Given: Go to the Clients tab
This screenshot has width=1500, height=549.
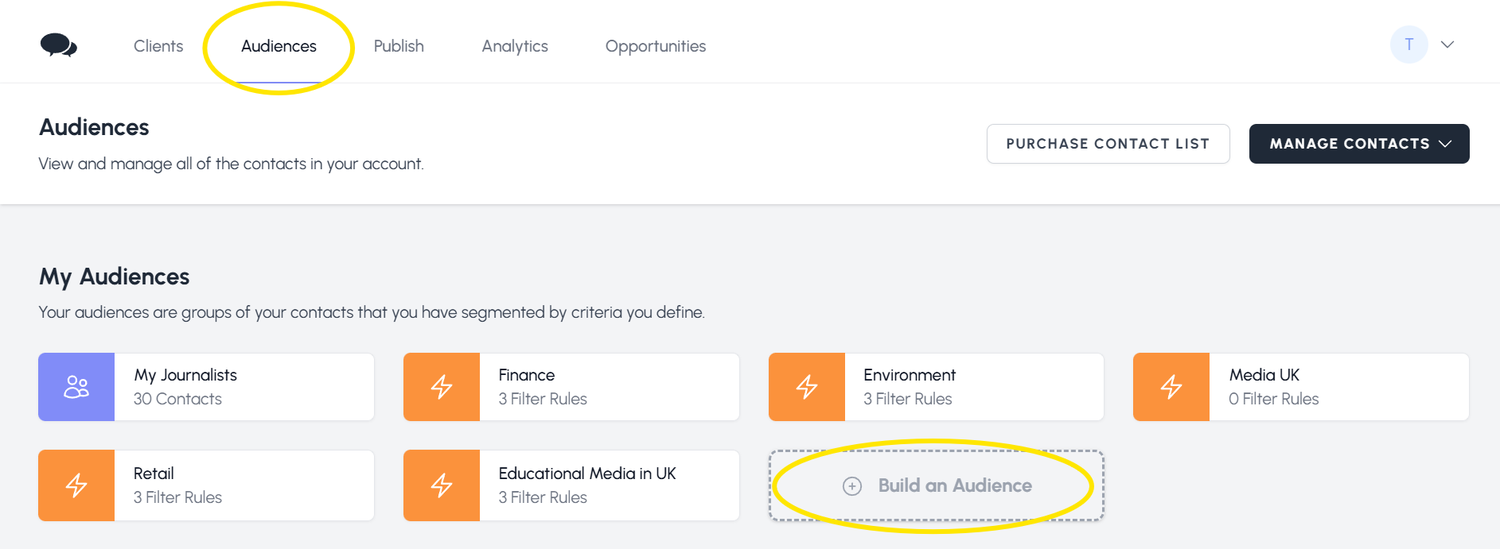Looking at the screenshot, I should (158, 46).
